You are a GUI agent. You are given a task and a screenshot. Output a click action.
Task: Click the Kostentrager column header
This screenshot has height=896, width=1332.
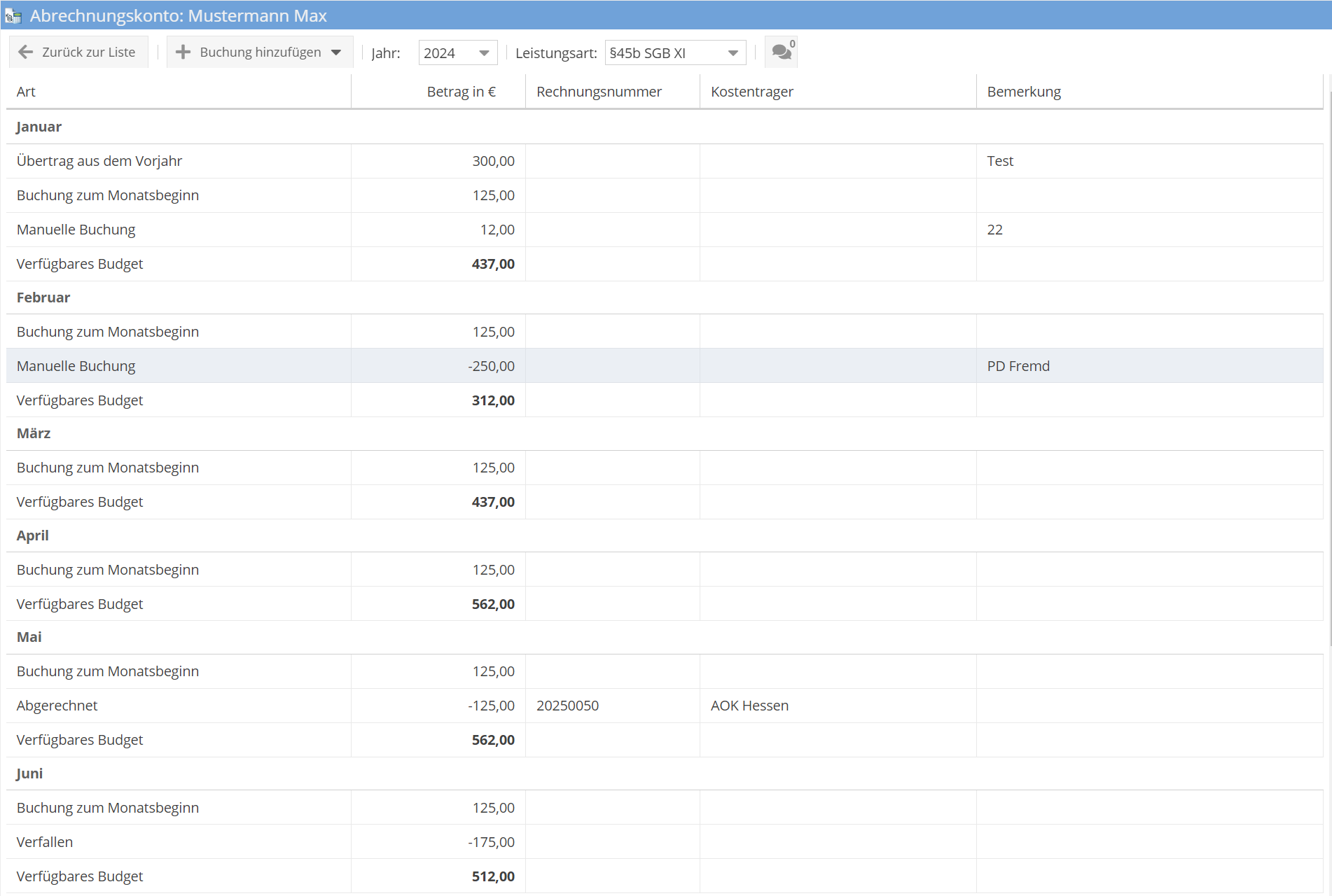point(751,92)
